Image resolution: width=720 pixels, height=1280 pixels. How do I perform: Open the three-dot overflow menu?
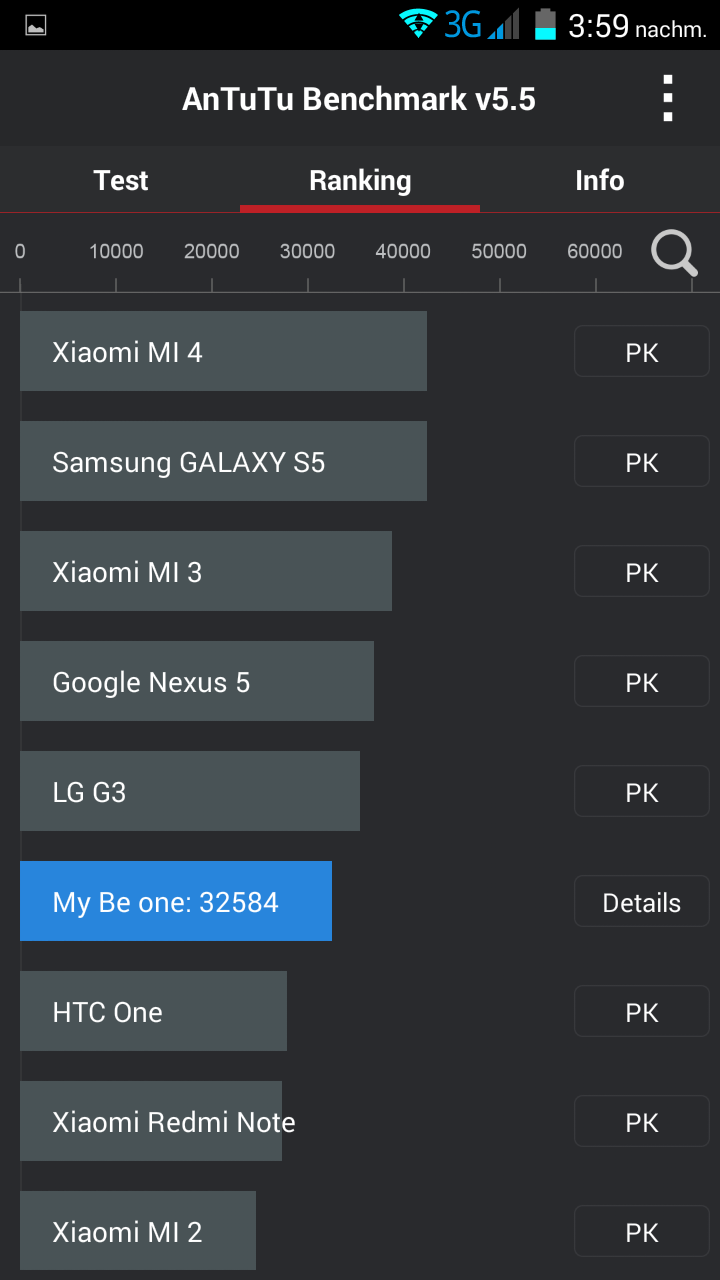[668, 99]
